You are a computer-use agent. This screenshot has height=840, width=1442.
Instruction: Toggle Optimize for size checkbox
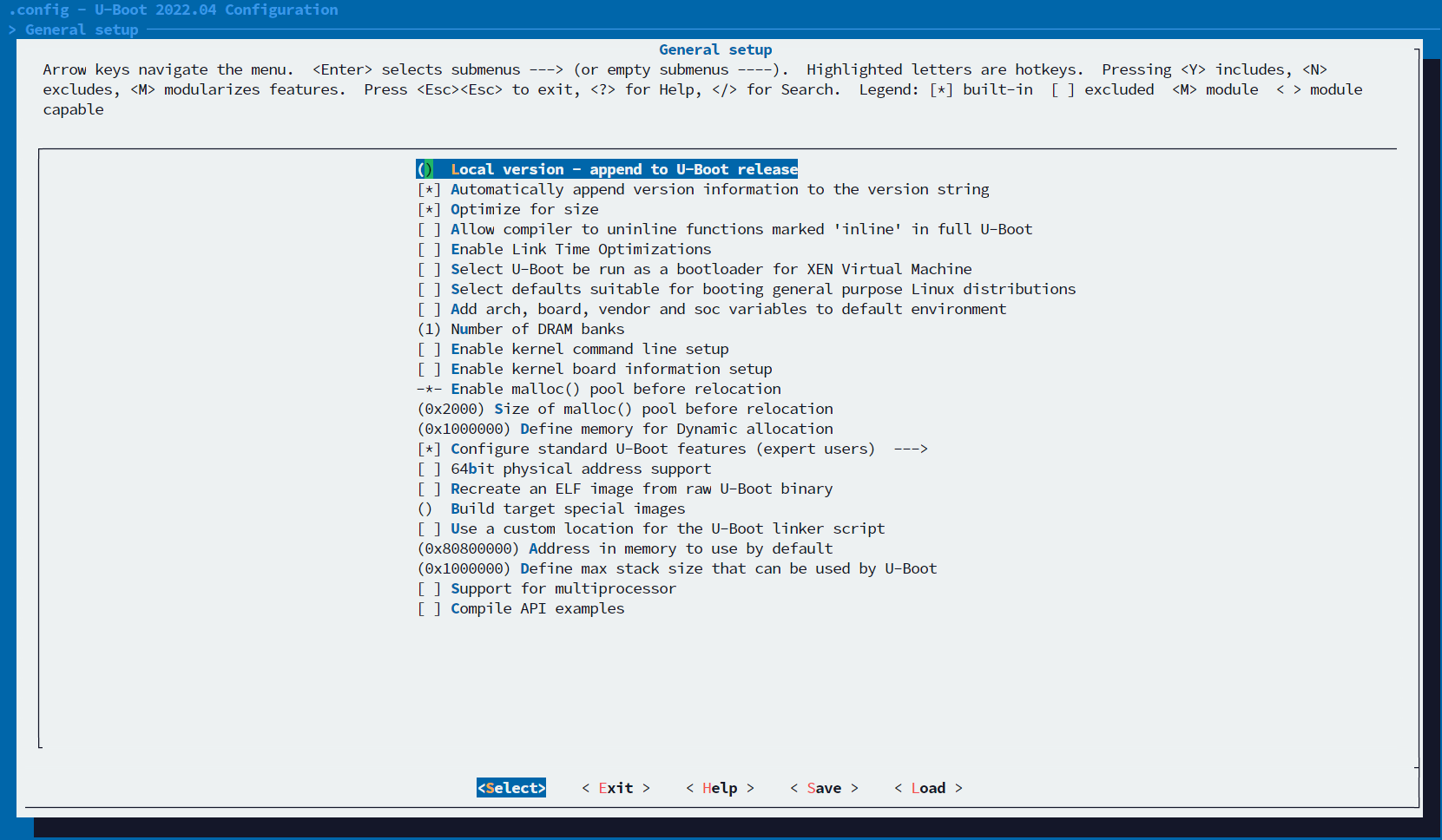tap(508, 209)
